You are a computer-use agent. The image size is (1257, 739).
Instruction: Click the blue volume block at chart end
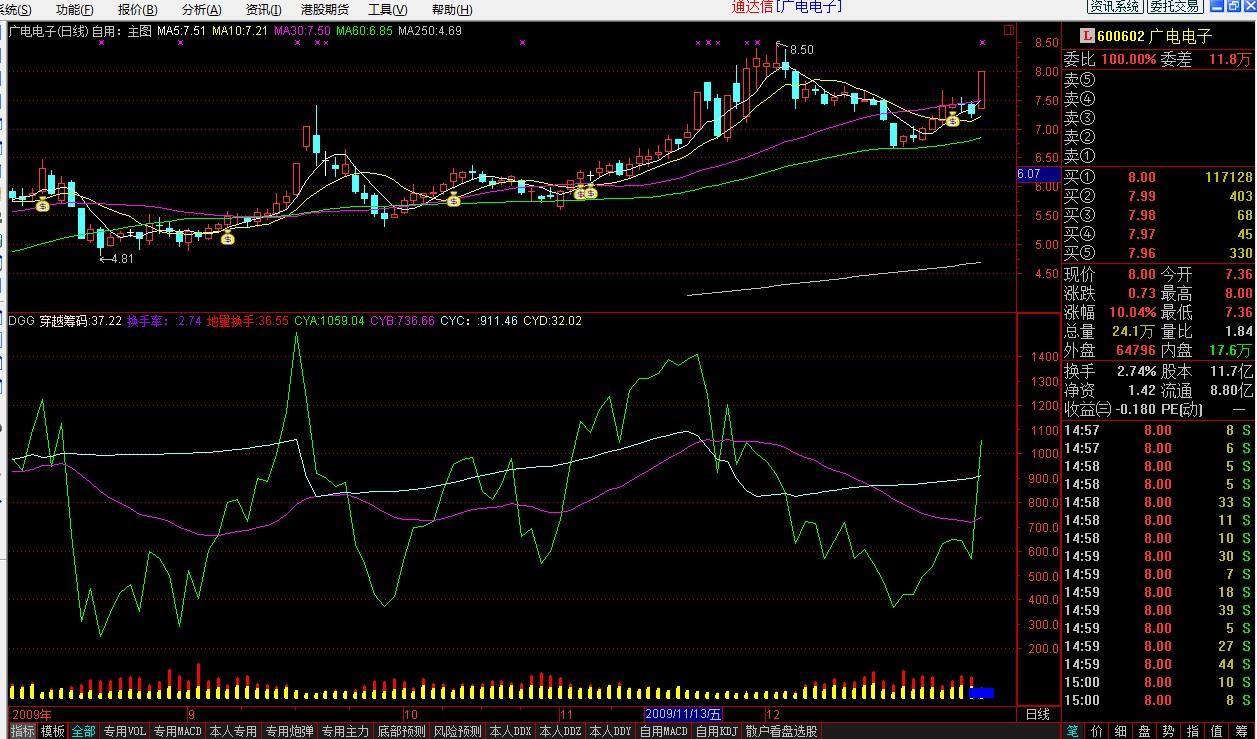(981, 692)
